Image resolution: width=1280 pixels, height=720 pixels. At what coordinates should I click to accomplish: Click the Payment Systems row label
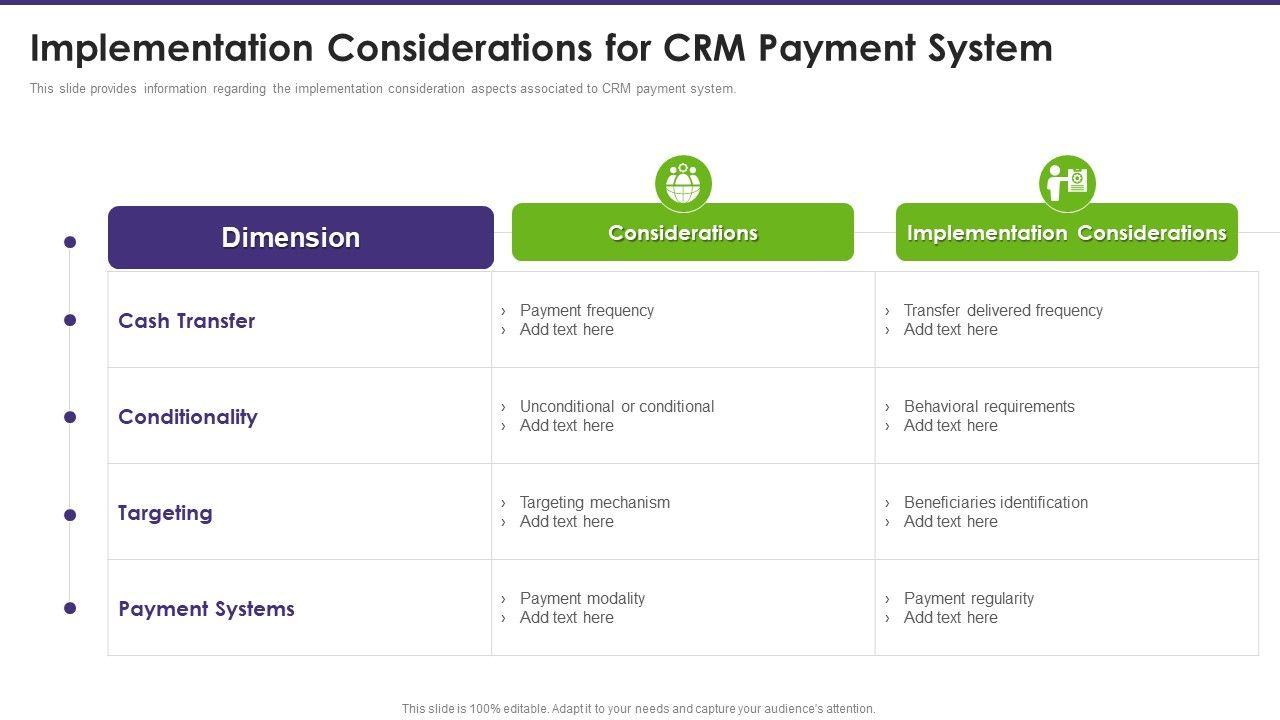(206, 609)
